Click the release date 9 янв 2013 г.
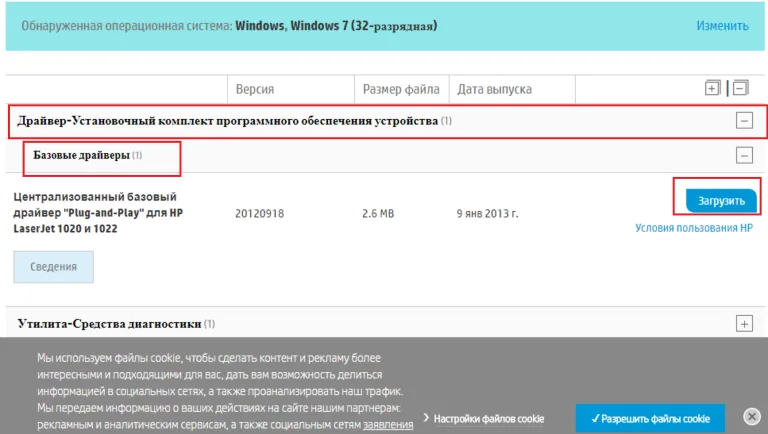This screenshot has height=434, width=768. (487, 214)
